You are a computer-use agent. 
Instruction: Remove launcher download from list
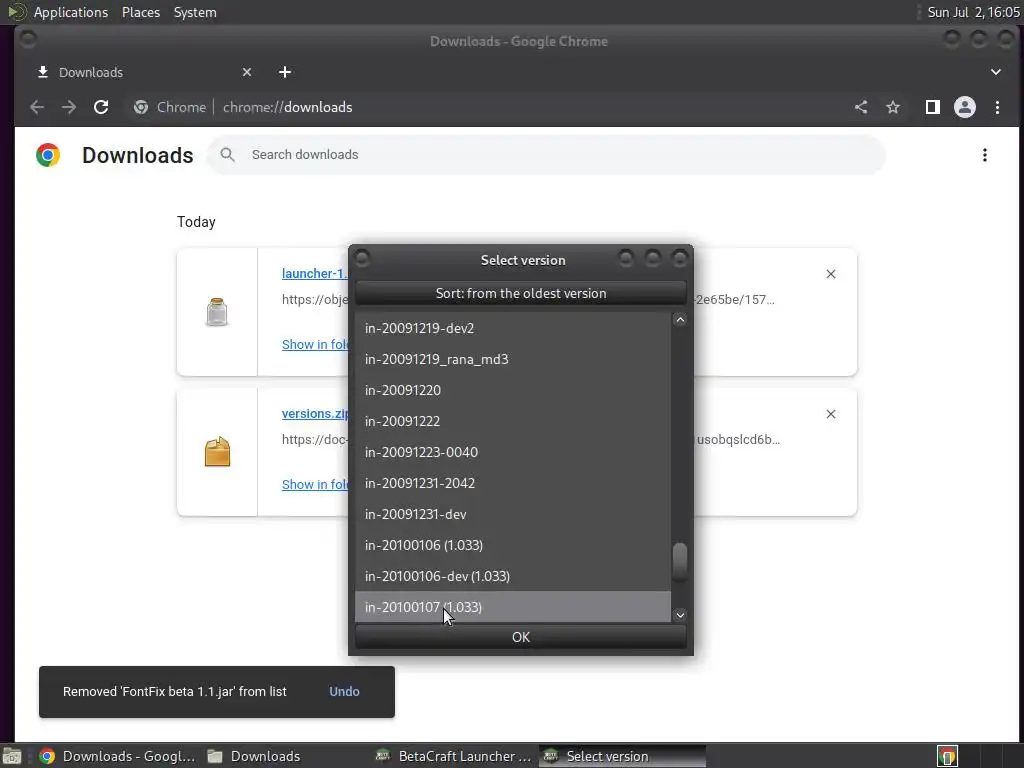tap(831, 274)
